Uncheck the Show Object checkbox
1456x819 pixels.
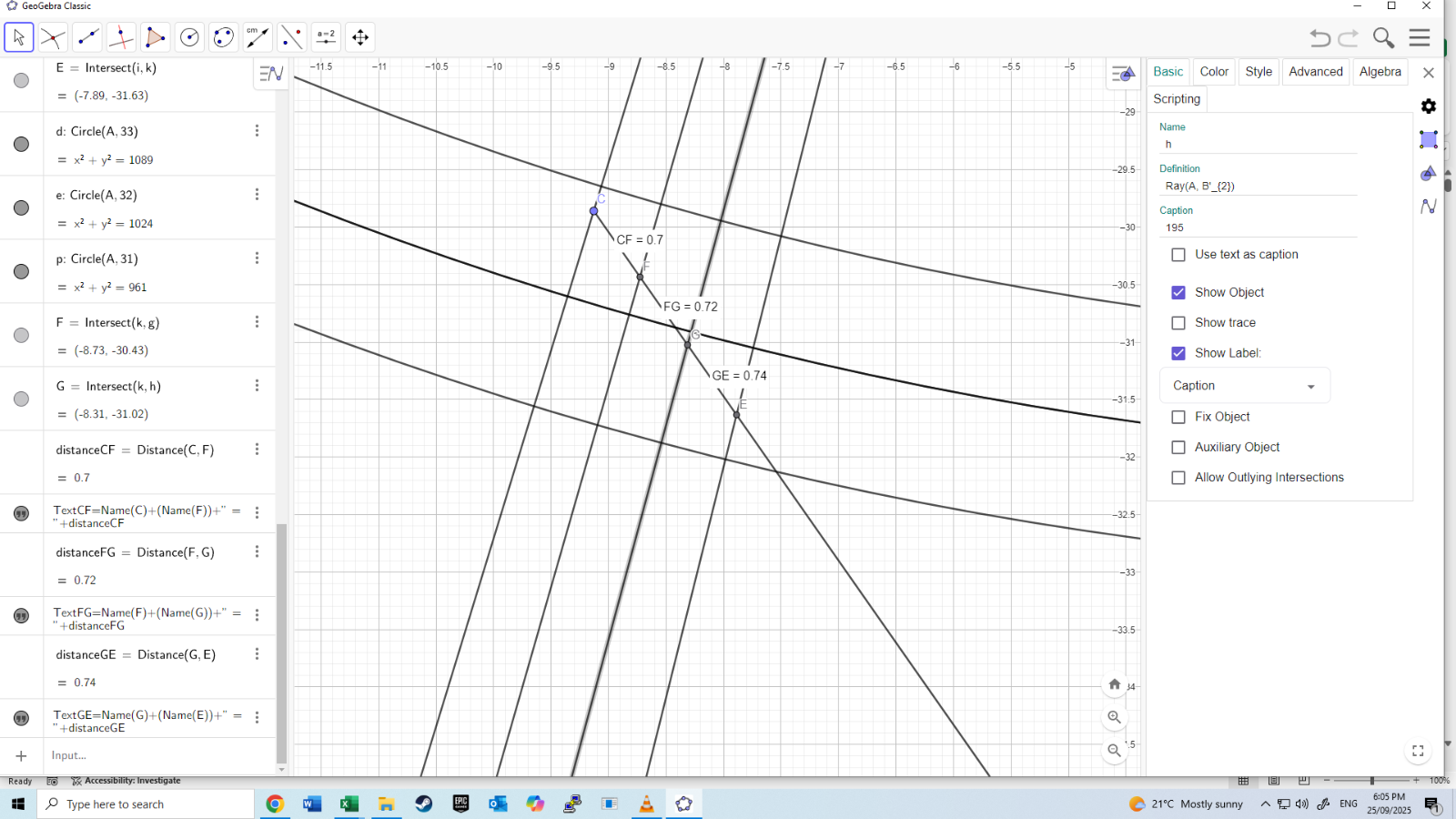1178,293
